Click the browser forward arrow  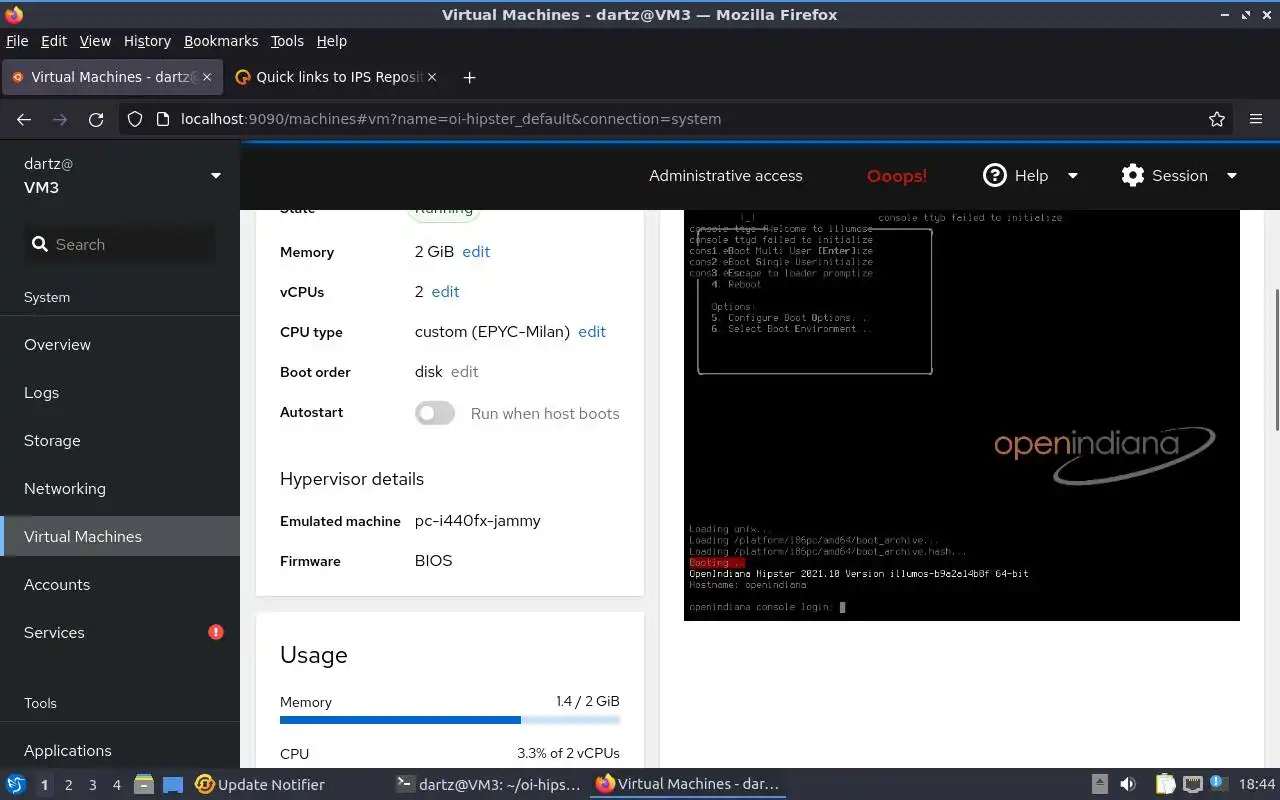tap(60, 119)
